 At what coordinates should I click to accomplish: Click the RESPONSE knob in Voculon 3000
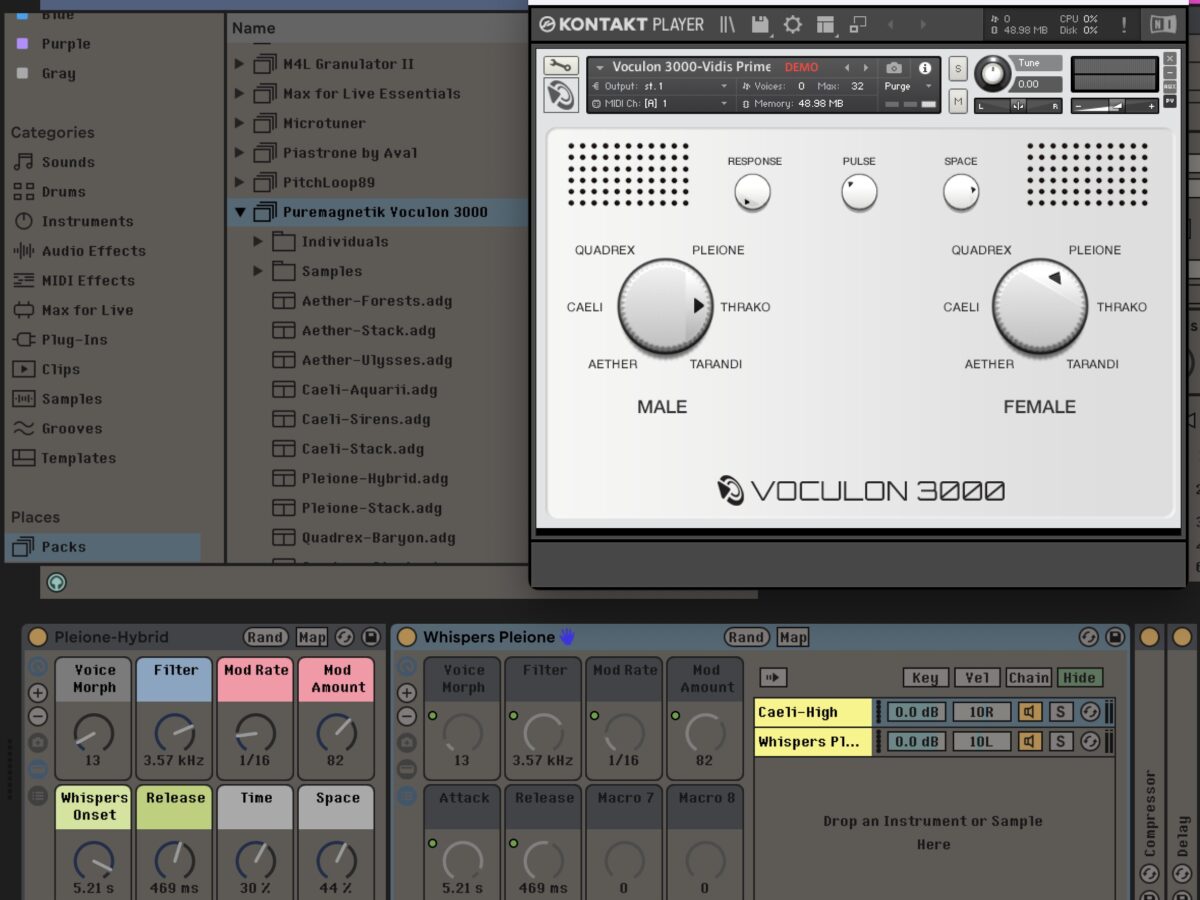click(x=752, y=192)
